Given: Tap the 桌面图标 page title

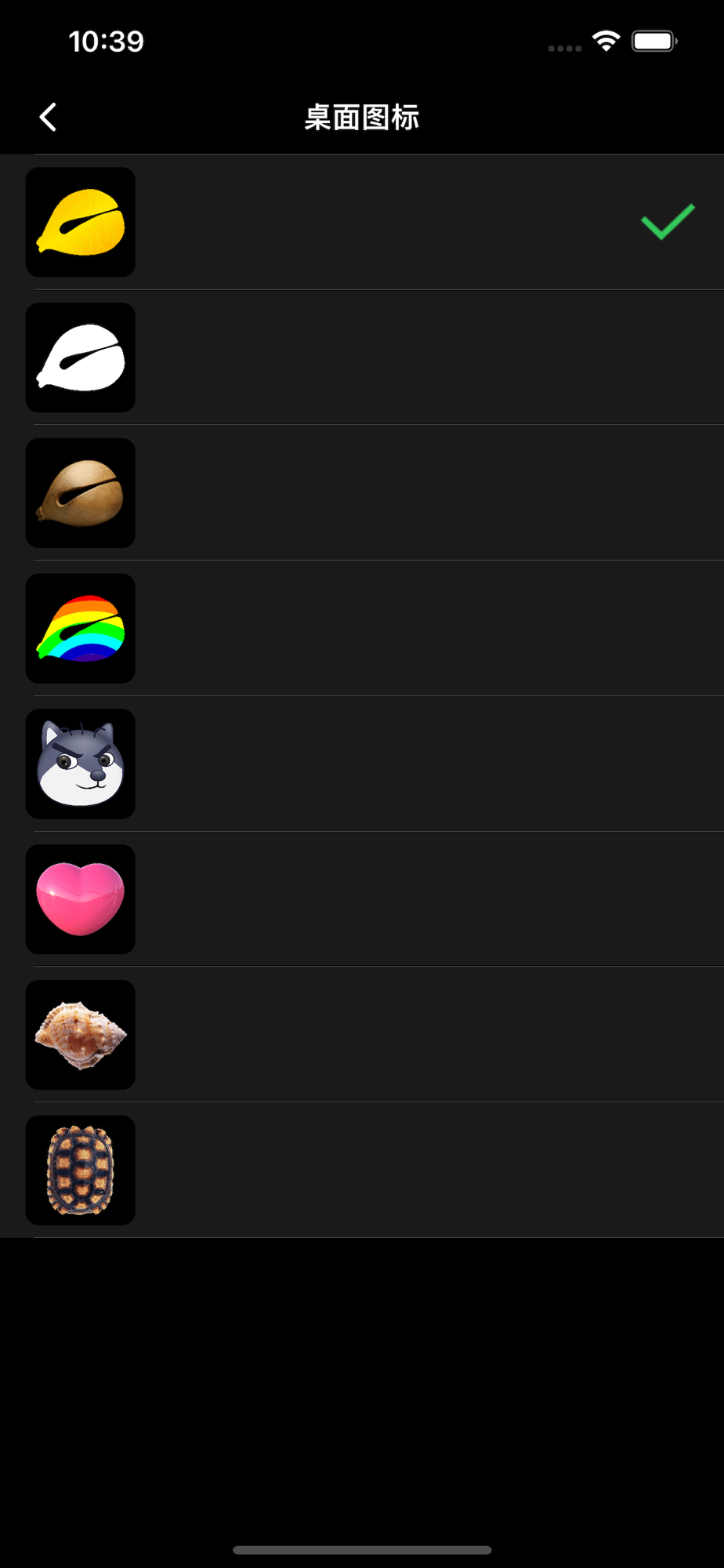Looking at the screenshot, I should tap(362, 118).
